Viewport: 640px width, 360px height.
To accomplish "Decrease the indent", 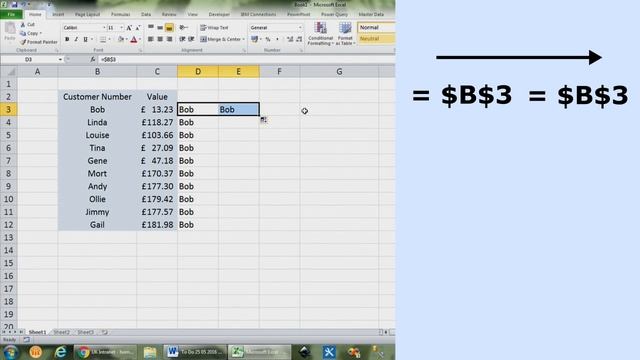I will pyautogui.click(x=182, y=39).
